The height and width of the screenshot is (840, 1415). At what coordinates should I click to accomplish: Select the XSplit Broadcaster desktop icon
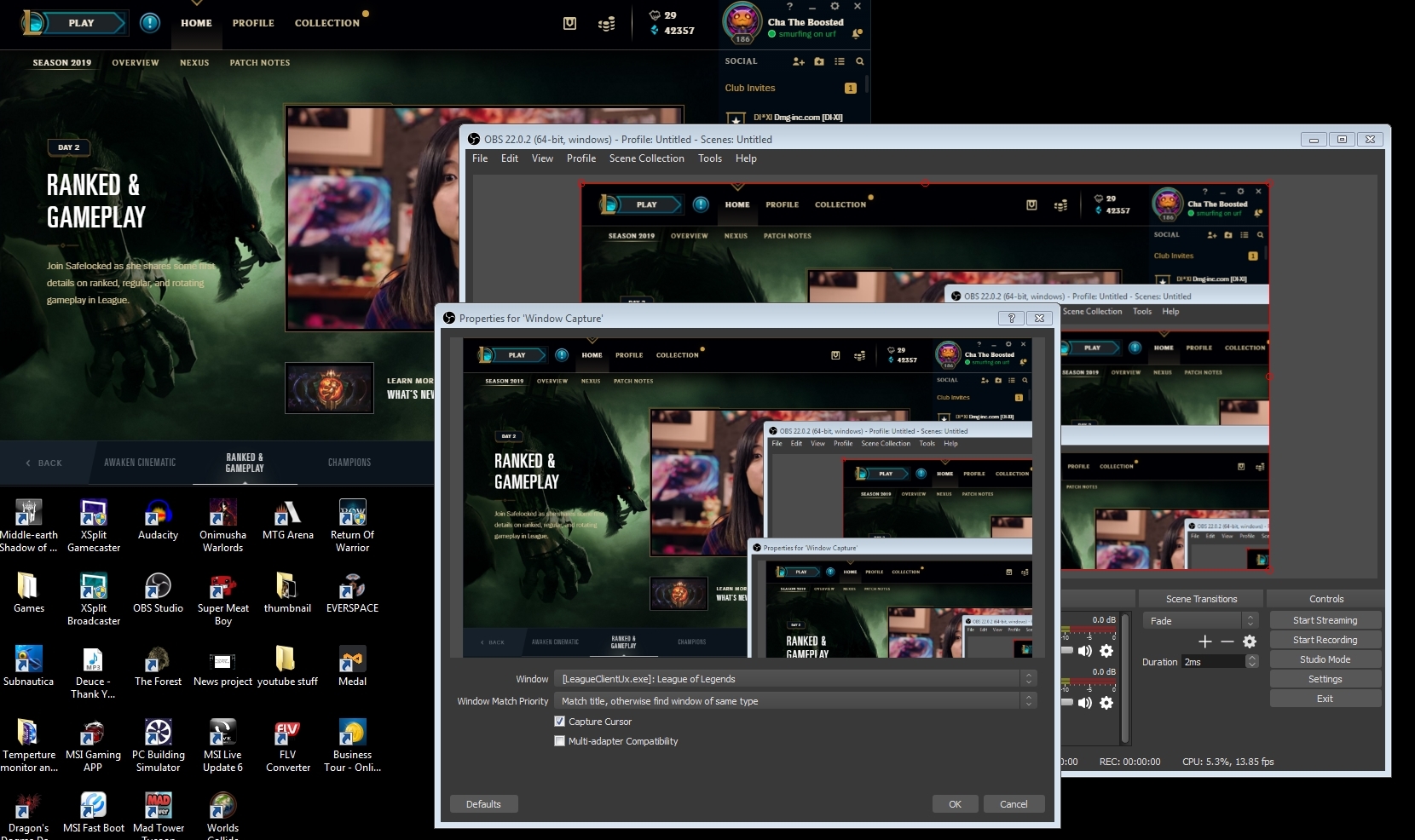[x=94, y=600]
